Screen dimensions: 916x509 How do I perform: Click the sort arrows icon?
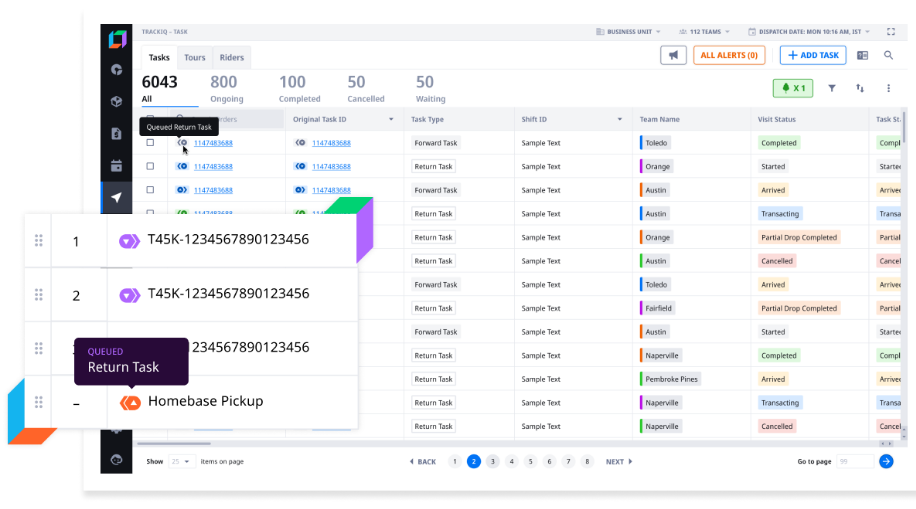pyautogui.click(x=860, y=88)
